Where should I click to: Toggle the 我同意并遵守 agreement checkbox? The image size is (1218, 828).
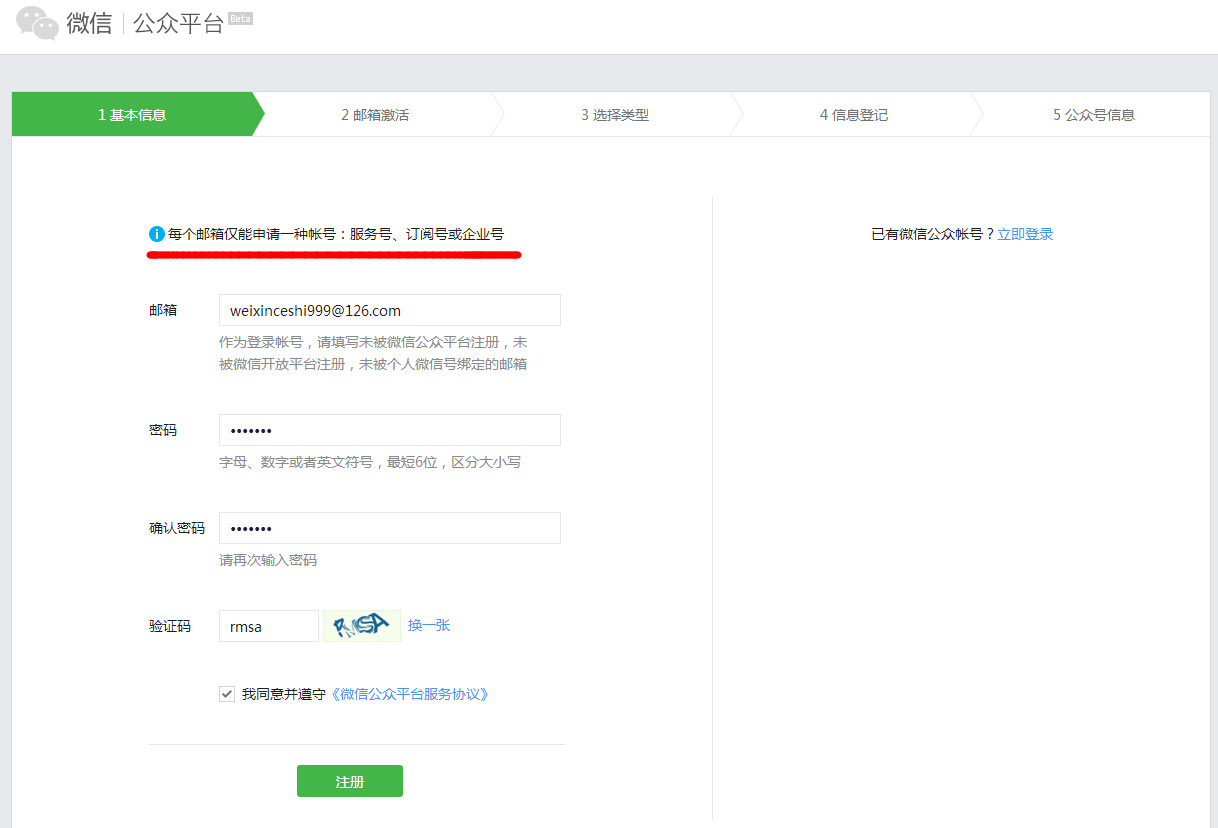(227, 694)
